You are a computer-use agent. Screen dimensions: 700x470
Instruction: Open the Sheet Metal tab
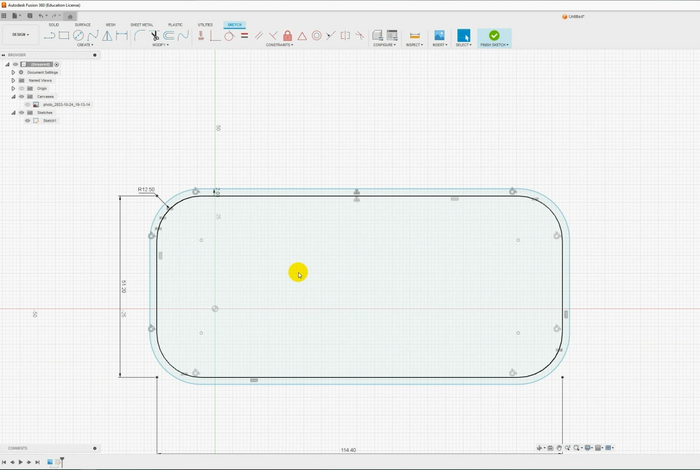142,24
